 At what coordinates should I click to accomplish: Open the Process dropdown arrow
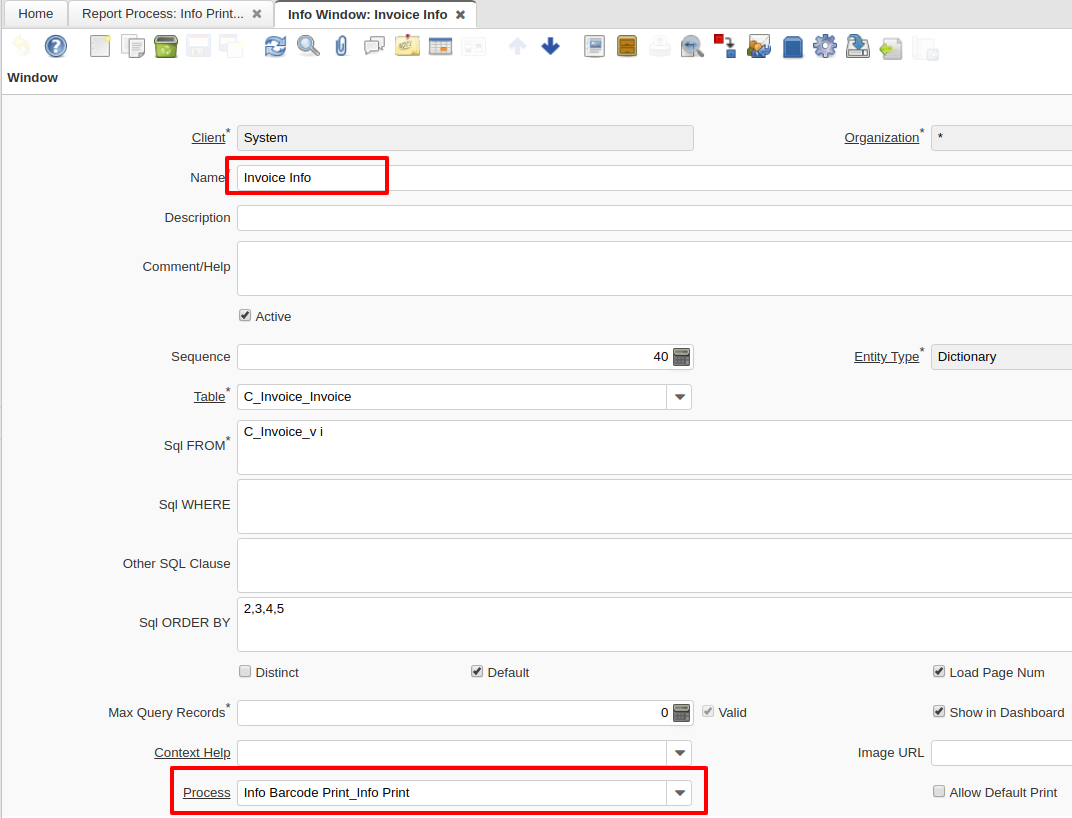click(679, 793)
